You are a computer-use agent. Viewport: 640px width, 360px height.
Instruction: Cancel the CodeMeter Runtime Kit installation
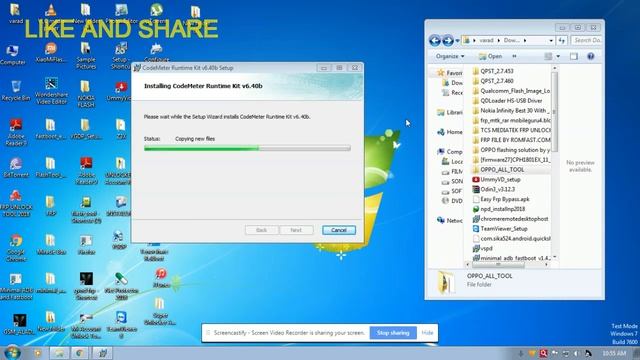(x=338, y=230)
